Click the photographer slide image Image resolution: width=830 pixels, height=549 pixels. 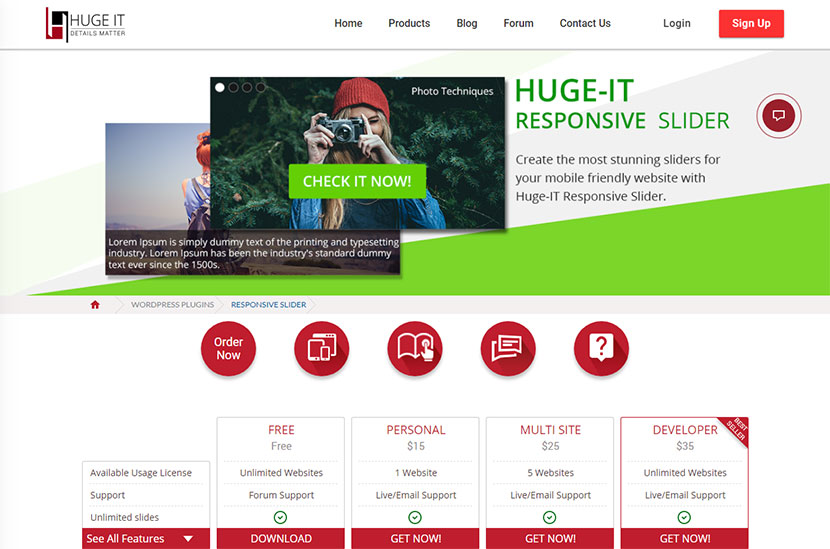pyautogui.click(x=357, y=152)
